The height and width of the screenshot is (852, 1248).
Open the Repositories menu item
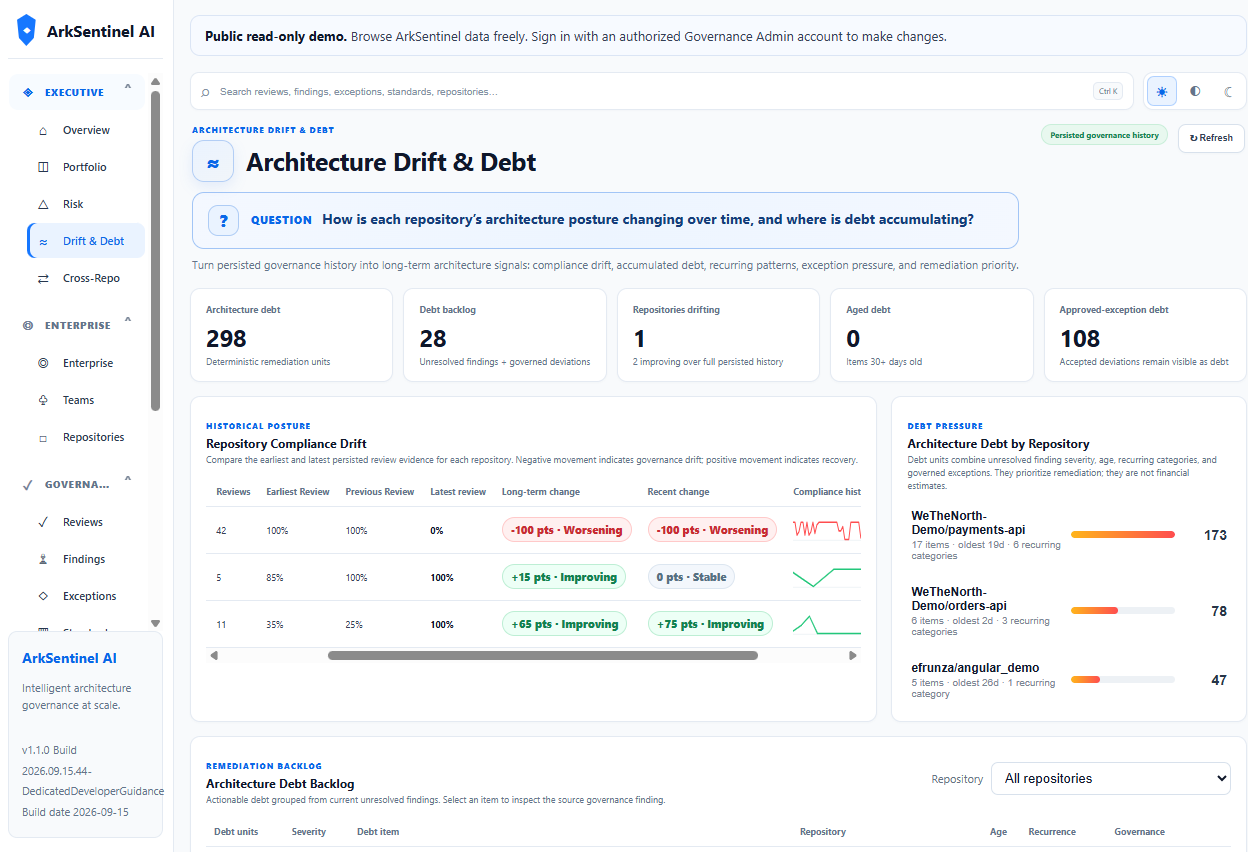86,437
